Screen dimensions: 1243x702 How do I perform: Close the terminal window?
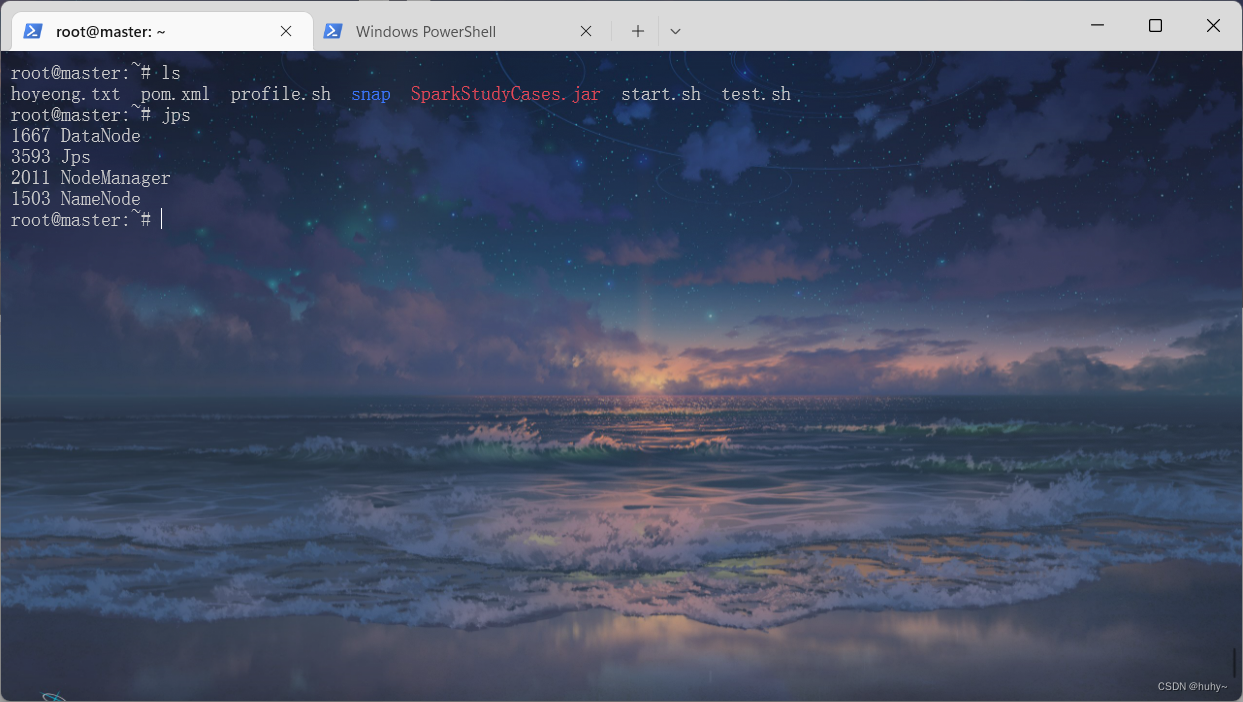[x=1213, y=26]
